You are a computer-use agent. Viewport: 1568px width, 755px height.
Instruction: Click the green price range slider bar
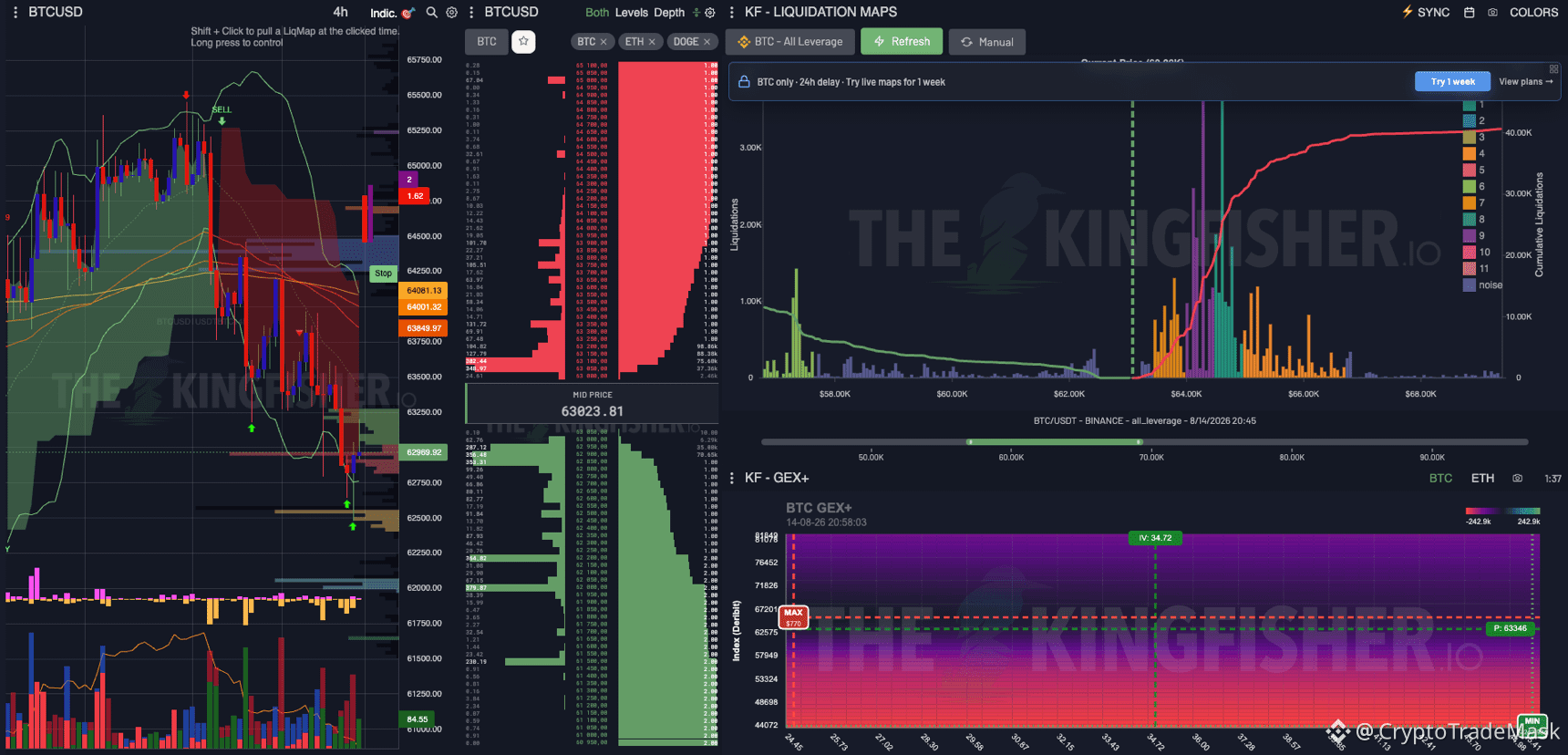click(1055, 441)
